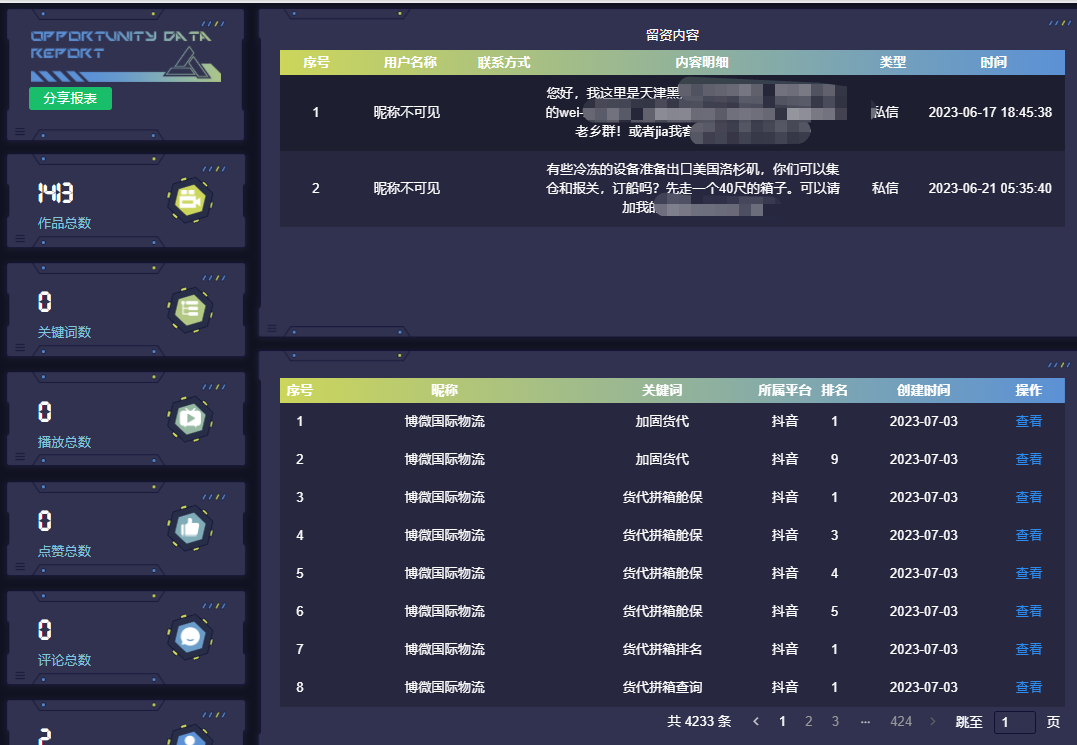
Task: Go to next page arrow
Action: [932, 722]
